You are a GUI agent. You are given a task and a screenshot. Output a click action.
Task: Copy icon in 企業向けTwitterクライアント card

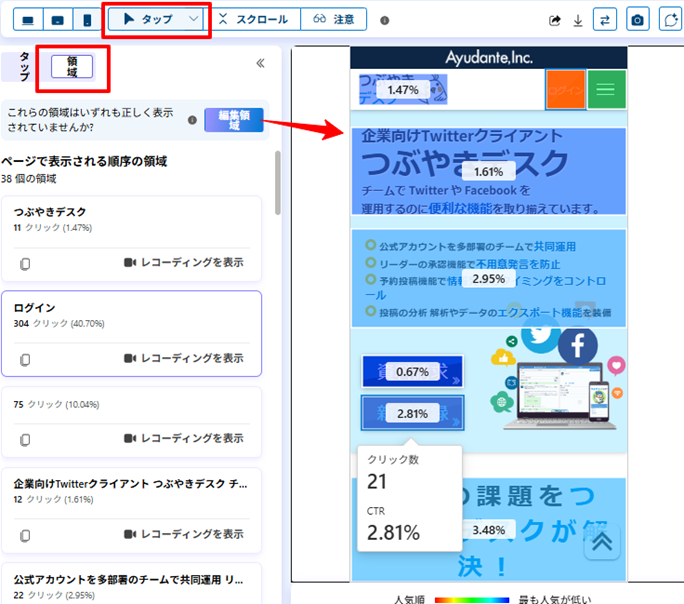pos(25,536)
